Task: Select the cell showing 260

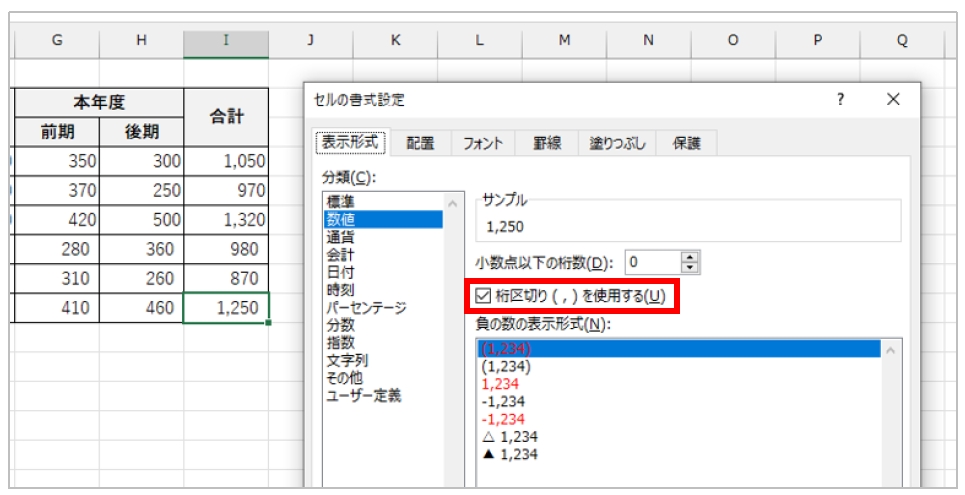Action: (142, 278)
